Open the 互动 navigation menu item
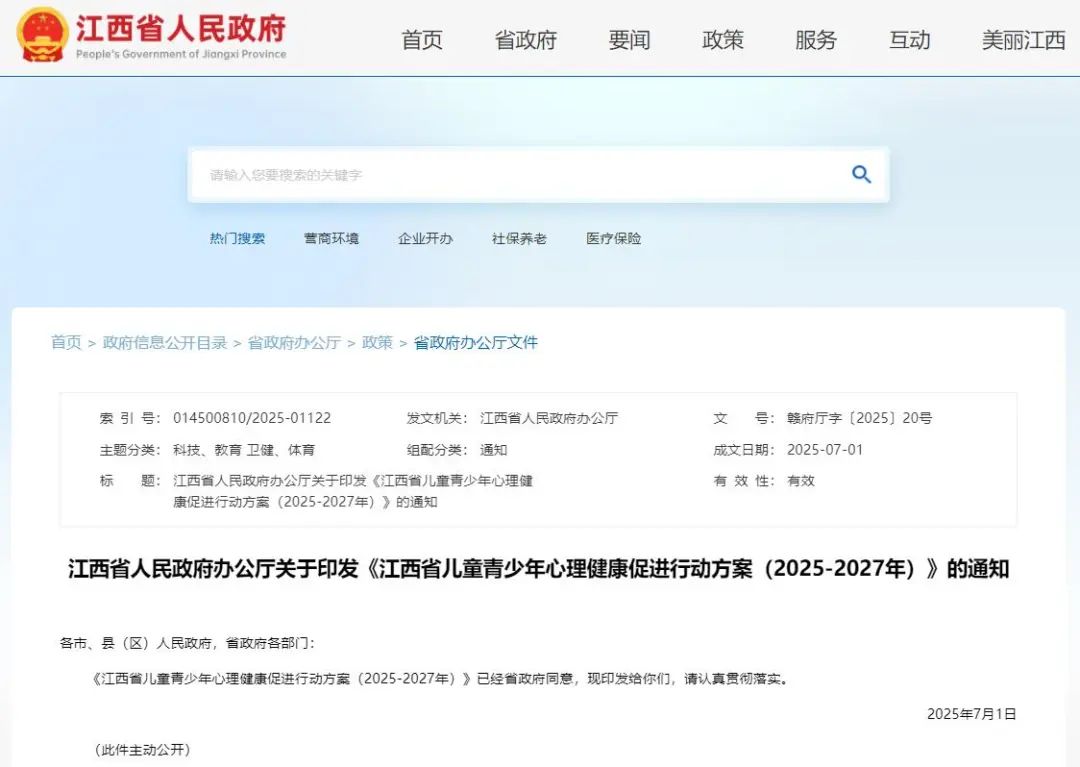1080x767 pixels. pos(909,40)
